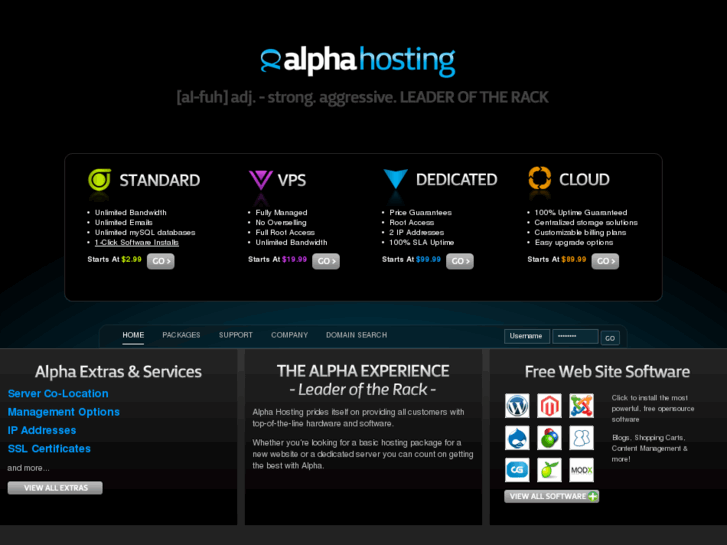Click the 'and more...' text

point(28,468)
